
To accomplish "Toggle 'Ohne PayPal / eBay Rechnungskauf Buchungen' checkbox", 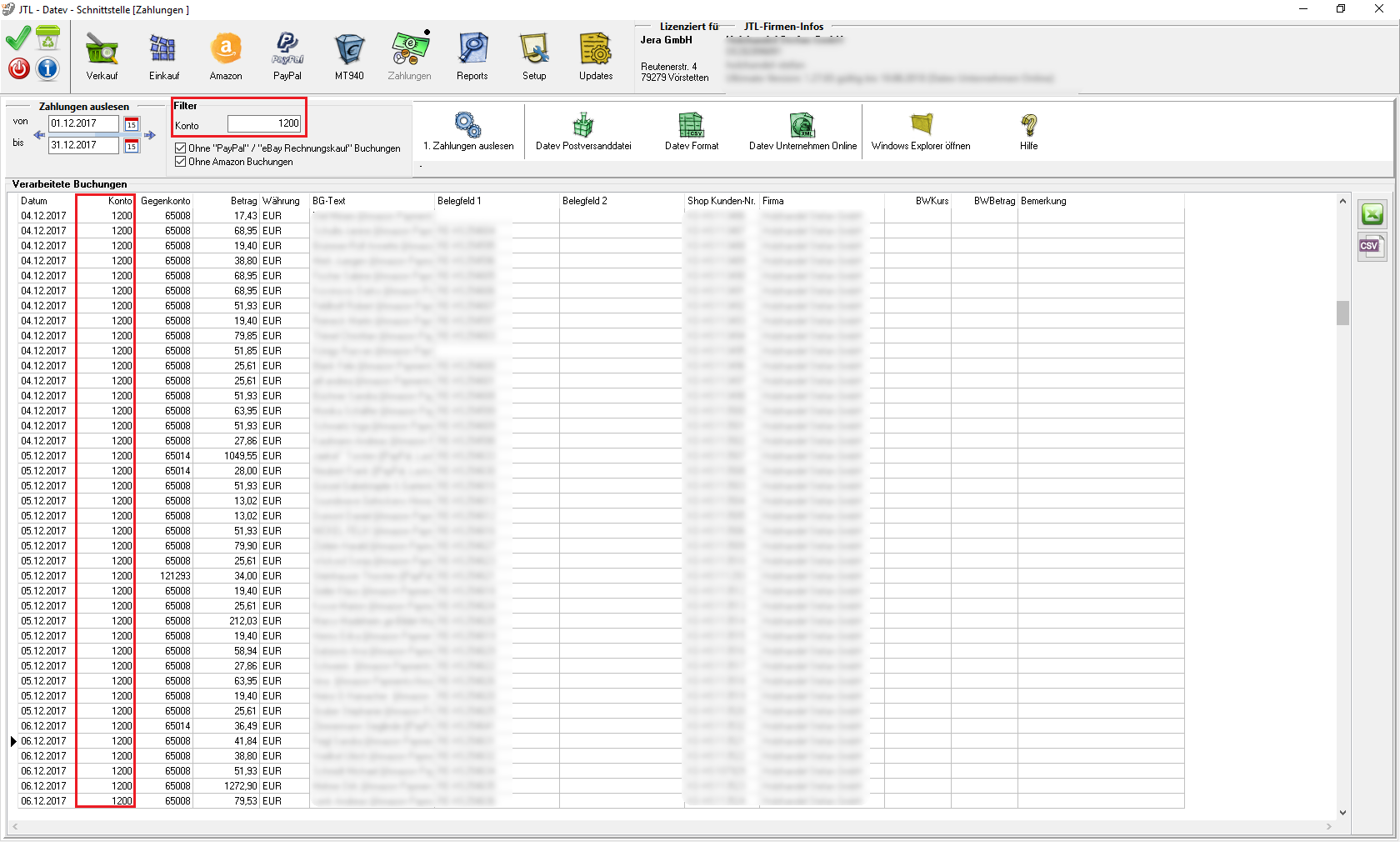I will click(x=181, y=148).
